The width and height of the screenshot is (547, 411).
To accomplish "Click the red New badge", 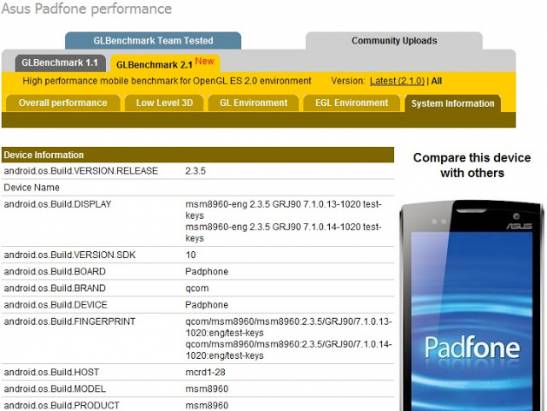I will [204, 61].
